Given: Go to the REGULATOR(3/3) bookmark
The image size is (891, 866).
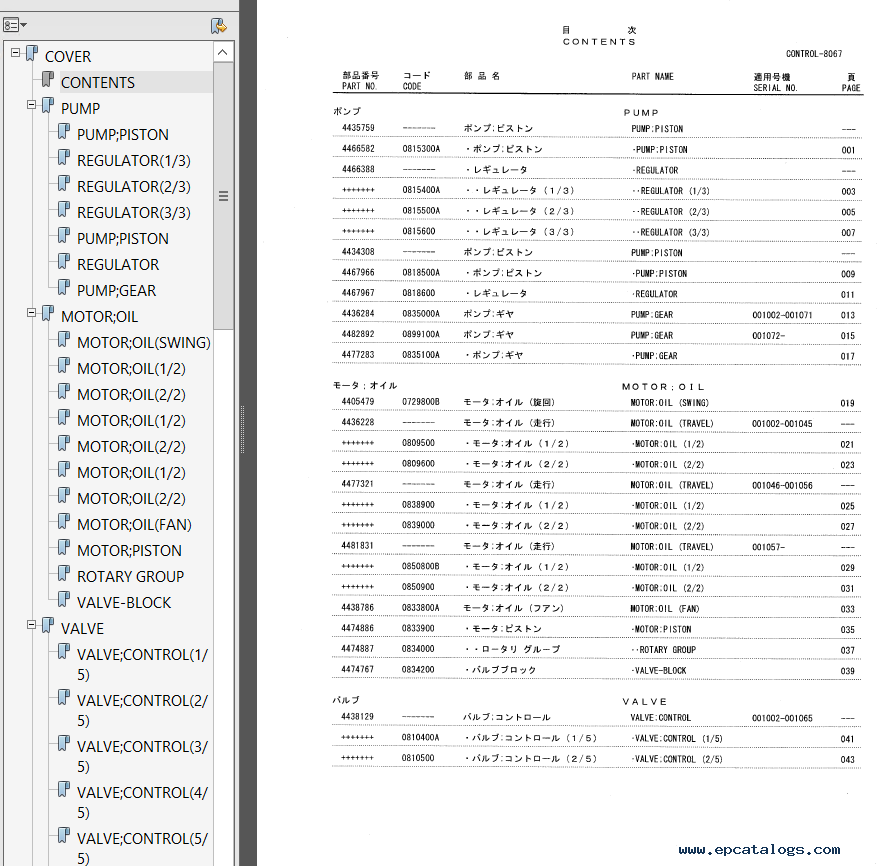Looking at the screenshot, I should coord(134,213).
